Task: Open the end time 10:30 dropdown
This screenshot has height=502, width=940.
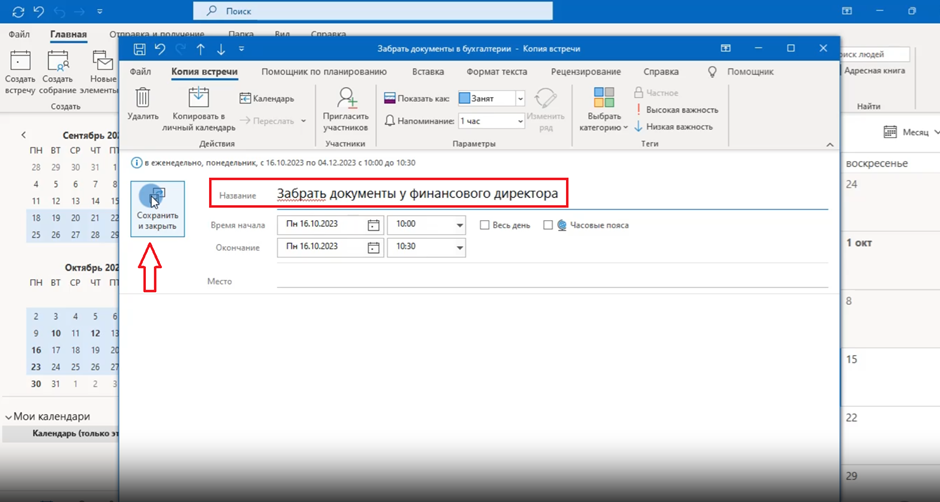Action: pyautogui.click(x=459, y=247)
